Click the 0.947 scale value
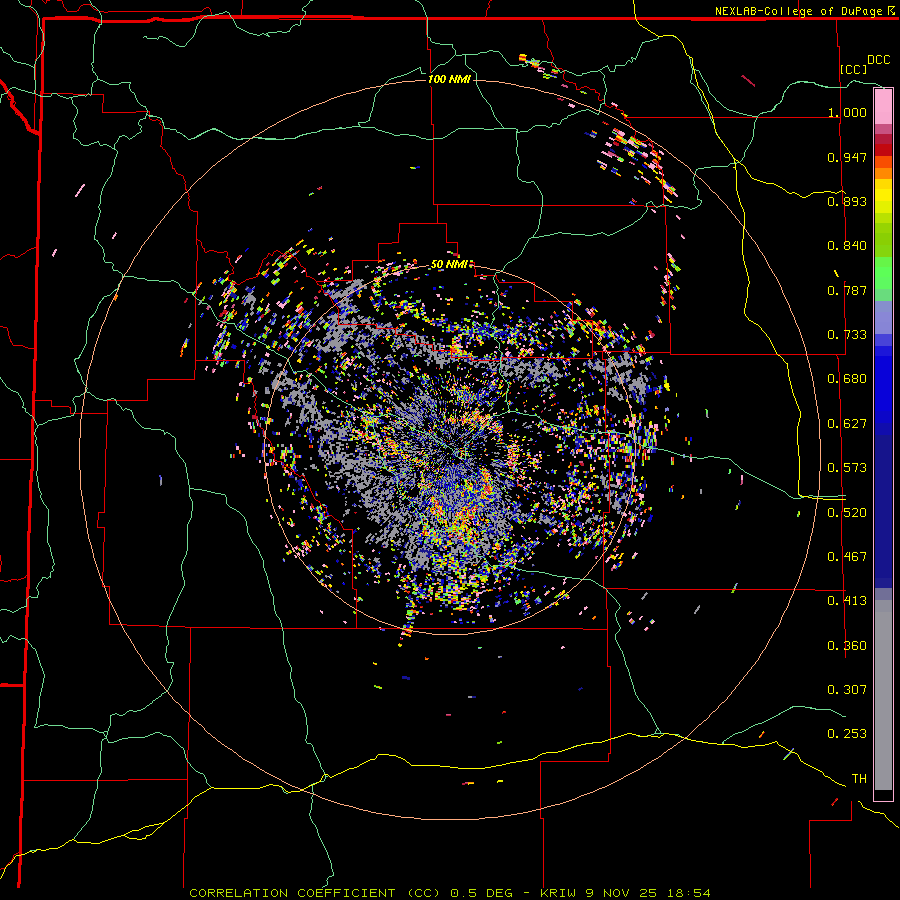900x900 pixels. coord(847,157)
